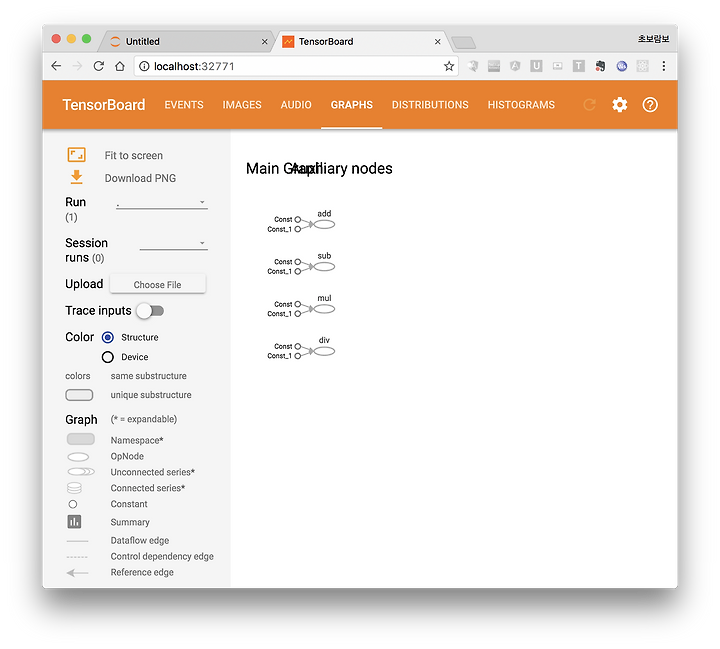The image size is (720, 649).
Task: Select the mul op node
Action: click(324, 309)
